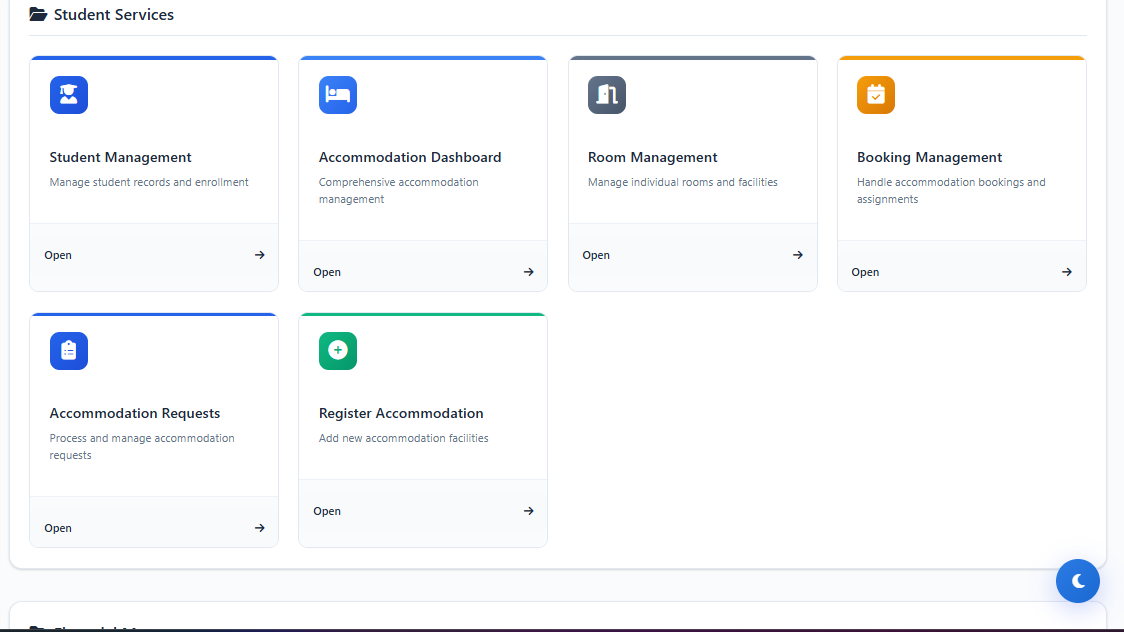The width and height of the screenshot is (1124, 632).
Task: Click the Register Accommodation plus icon
Action: (x=338, y=351)
